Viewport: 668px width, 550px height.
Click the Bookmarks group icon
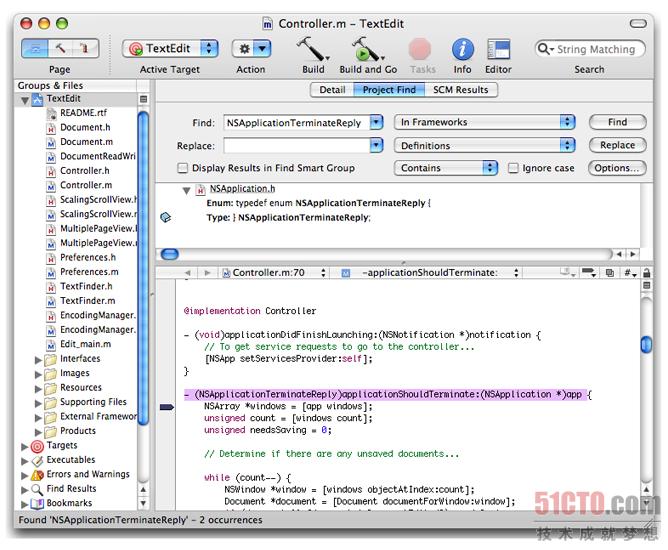[37, 504]
